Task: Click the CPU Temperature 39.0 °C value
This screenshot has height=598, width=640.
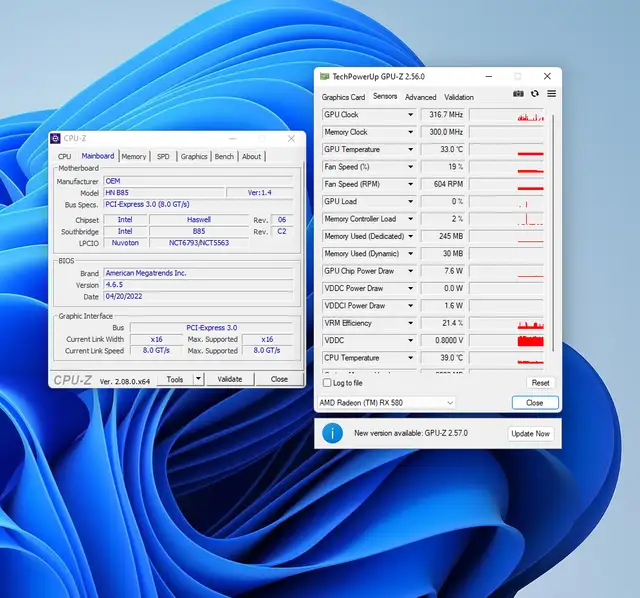Action: pos(442,358)
